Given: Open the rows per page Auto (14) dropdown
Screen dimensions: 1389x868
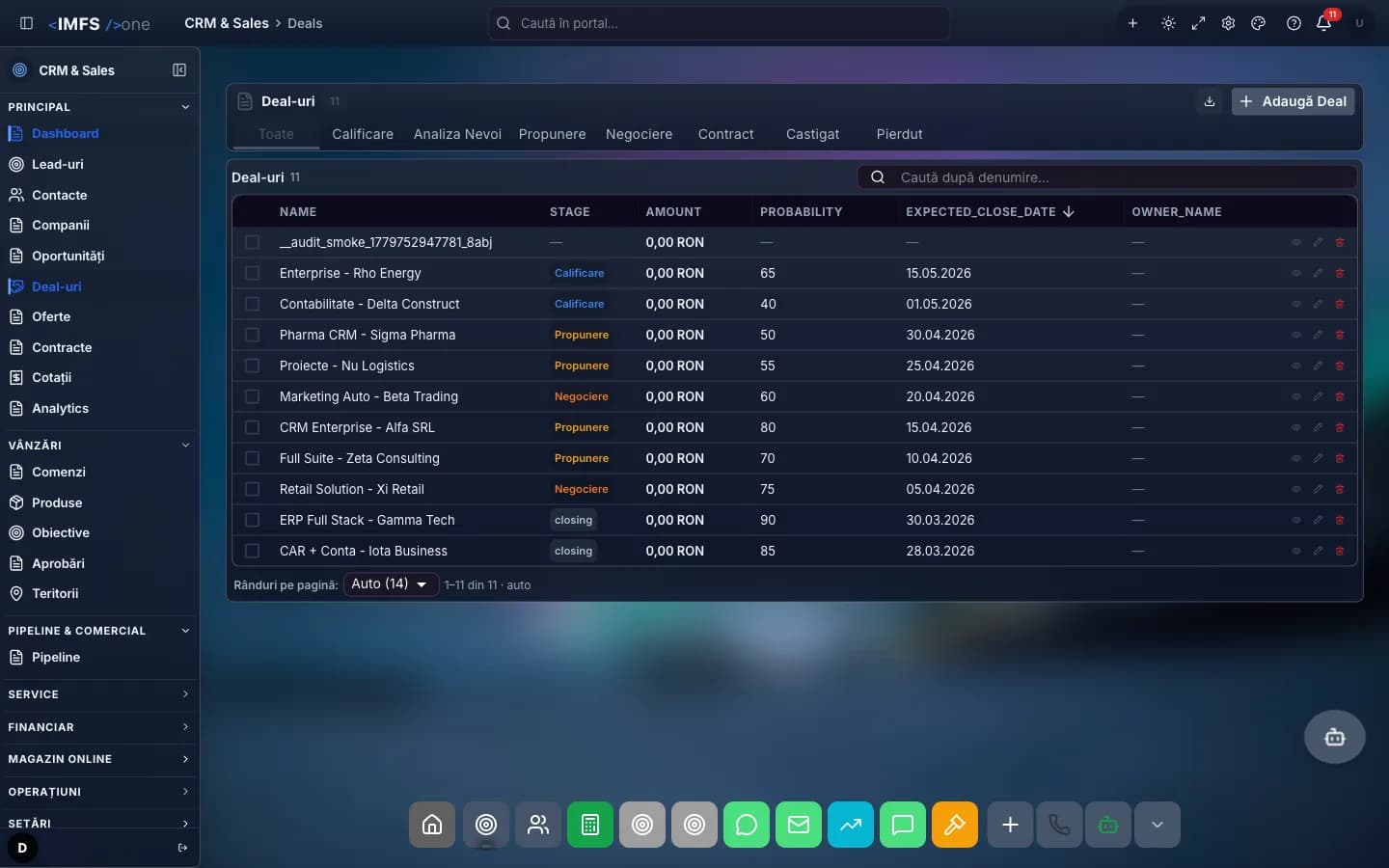Looking at the screenshot, I should point(392,584).
